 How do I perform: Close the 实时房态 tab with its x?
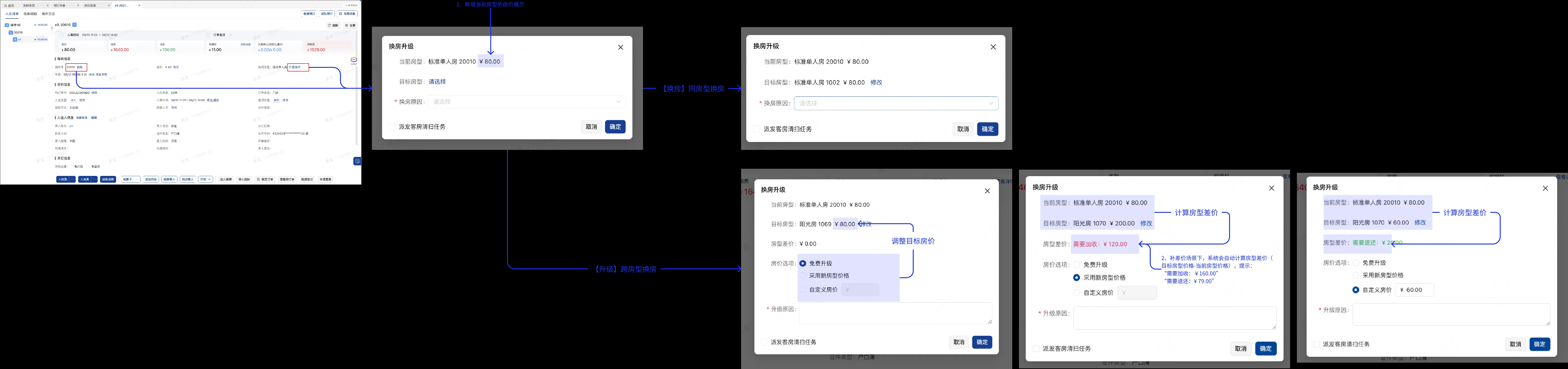[47, 5]
